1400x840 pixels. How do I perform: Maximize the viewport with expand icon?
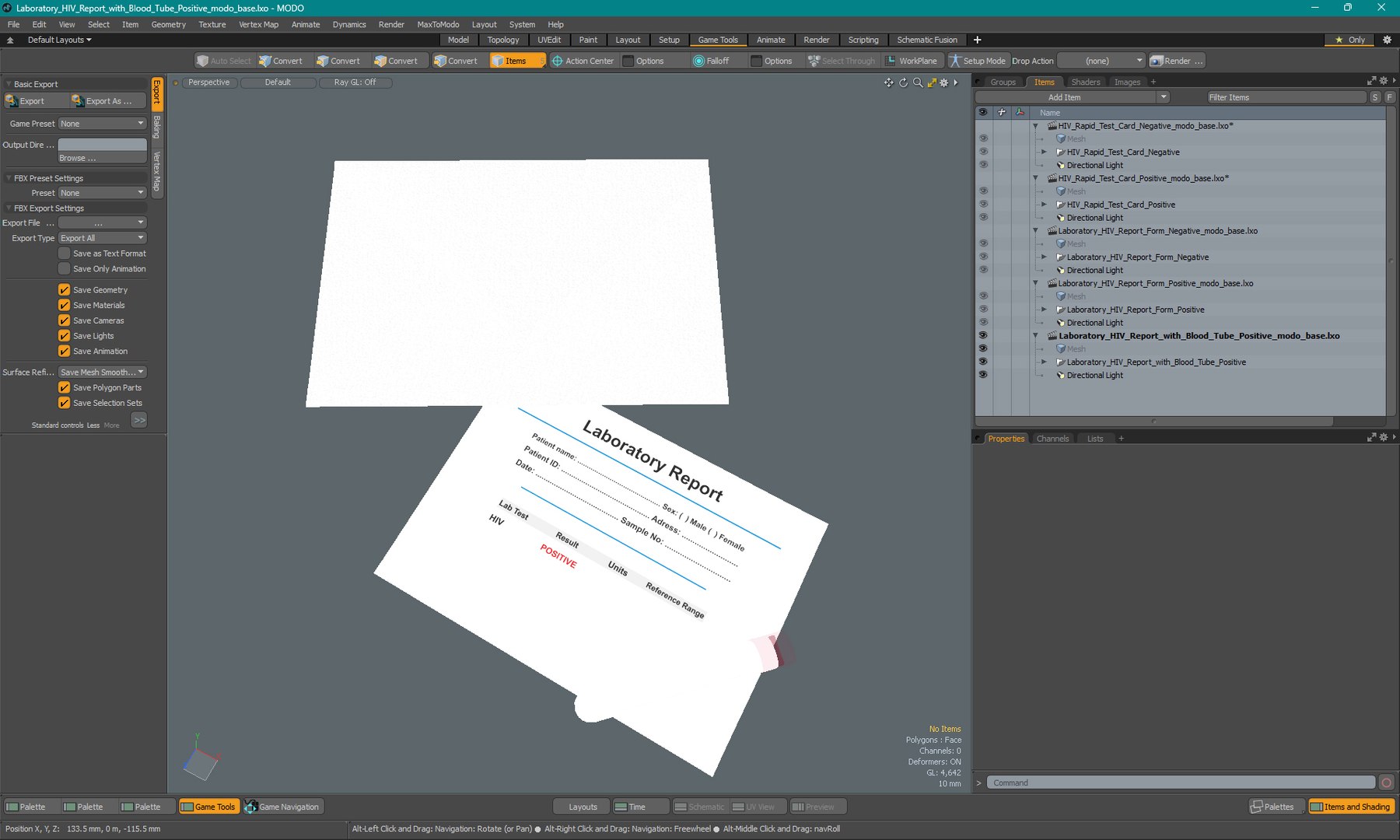click(932, 82)
